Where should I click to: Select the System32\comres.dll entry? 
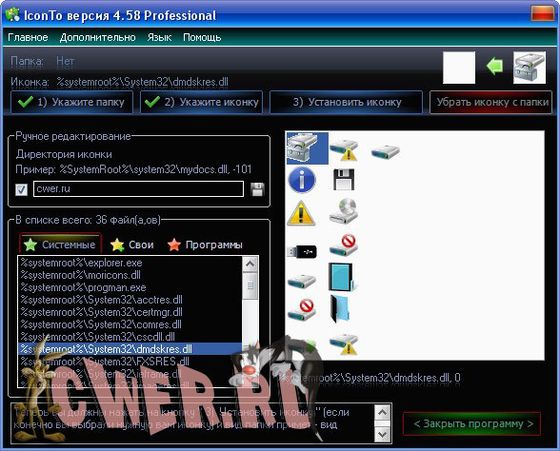coord(130,325)
